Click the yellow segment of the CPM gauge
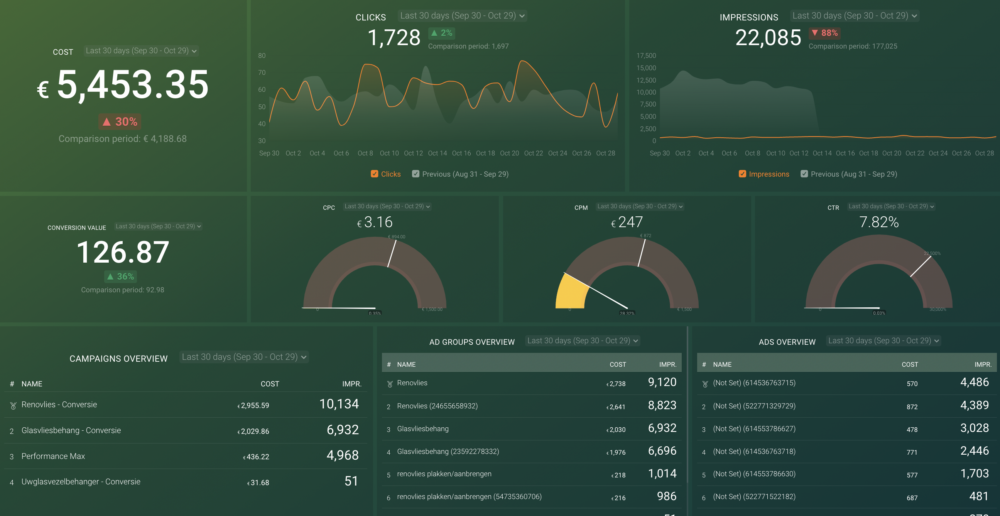 pos(570,291)
